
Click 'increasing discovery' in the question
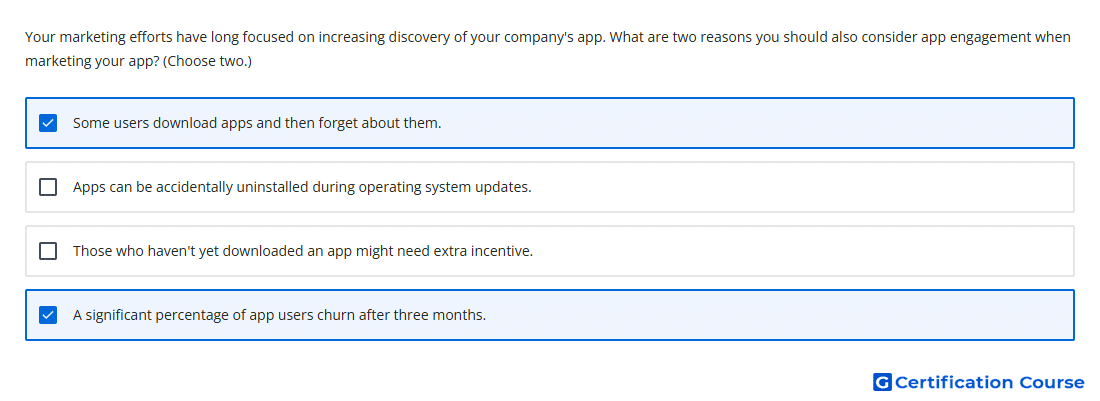(x=383, y=37)
